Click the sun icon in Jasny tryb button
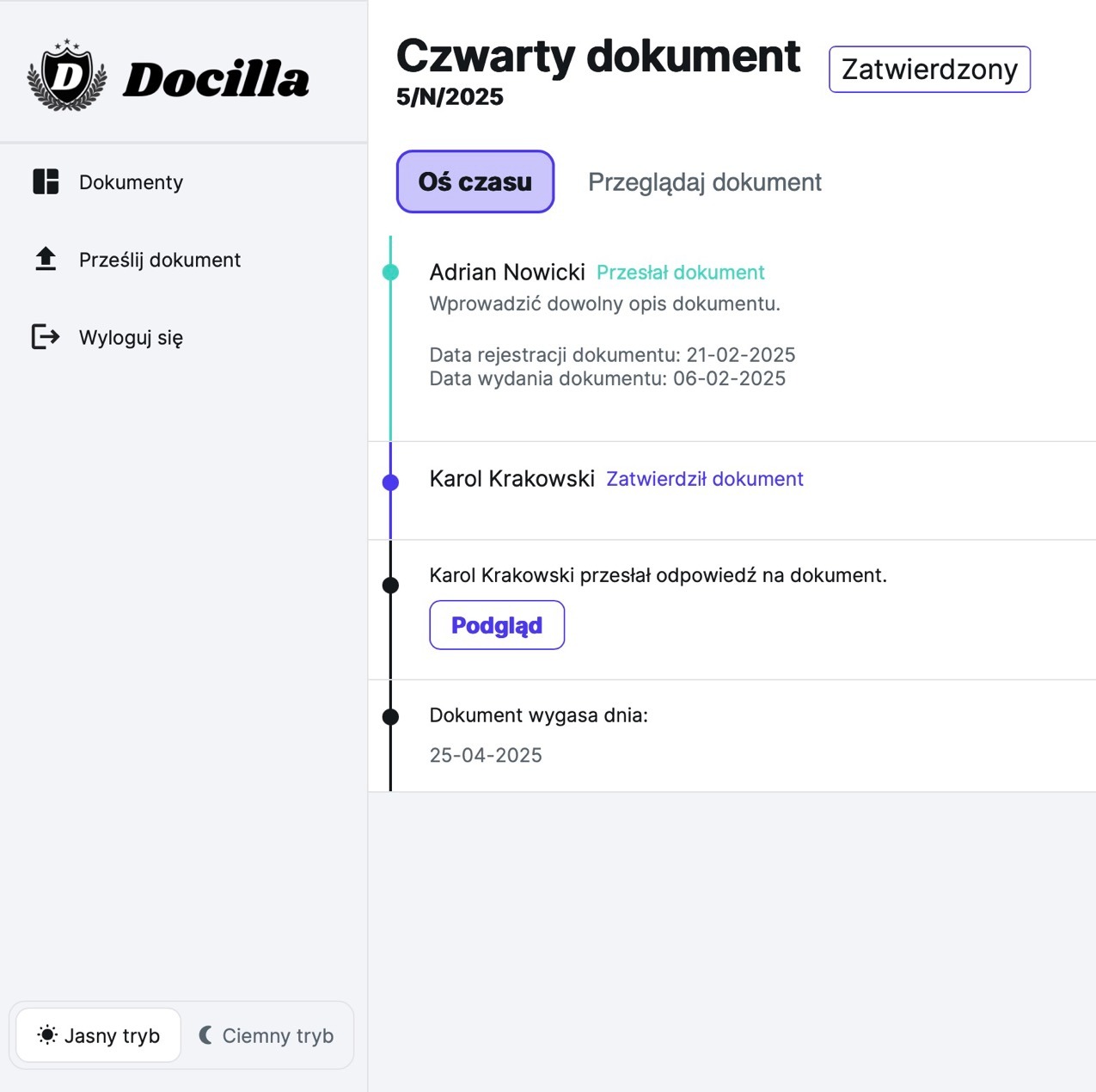 point(47,1035)
